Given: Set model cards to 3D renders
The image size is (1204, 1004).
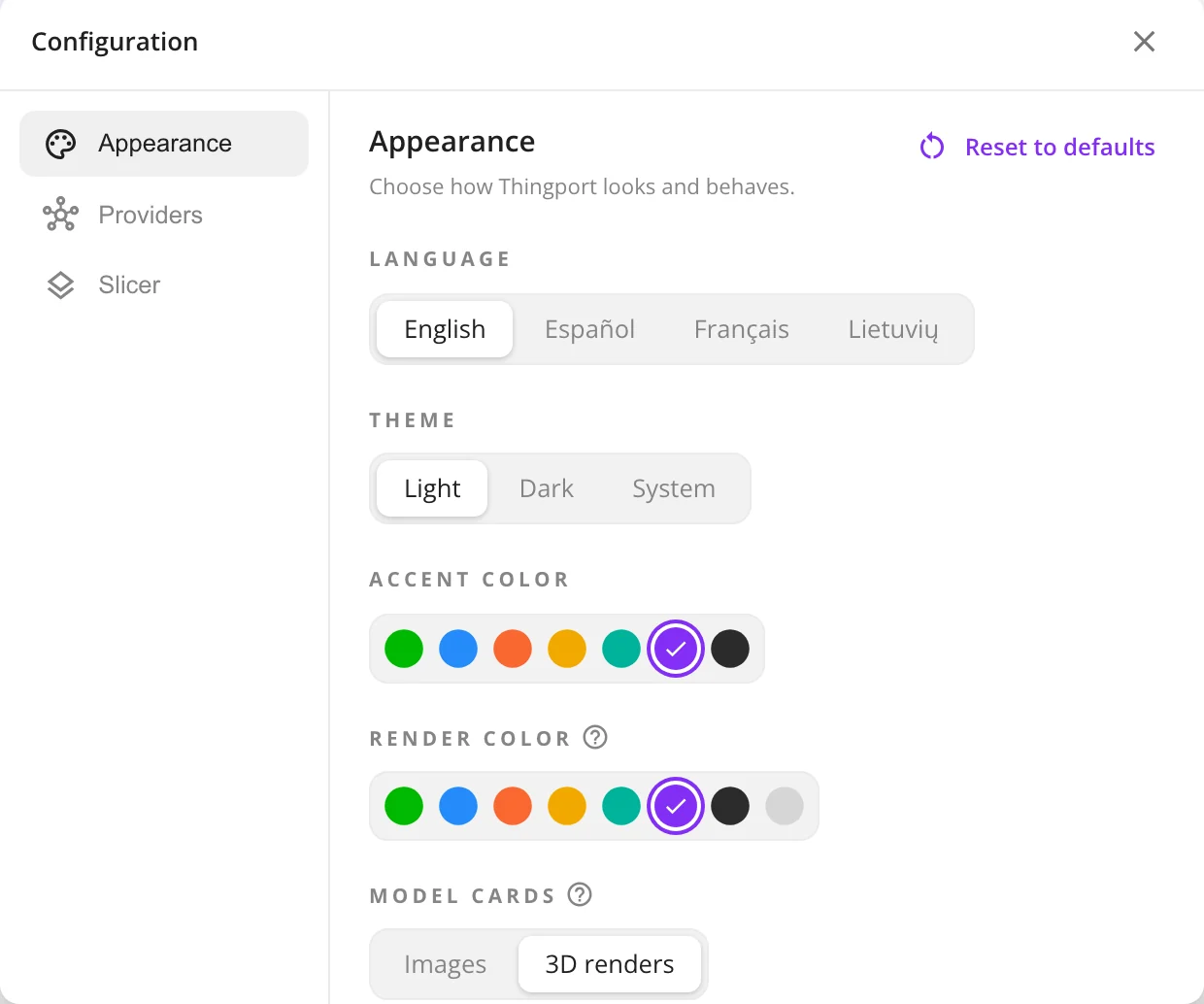Looking at the screenshot, I should [610, 964].
